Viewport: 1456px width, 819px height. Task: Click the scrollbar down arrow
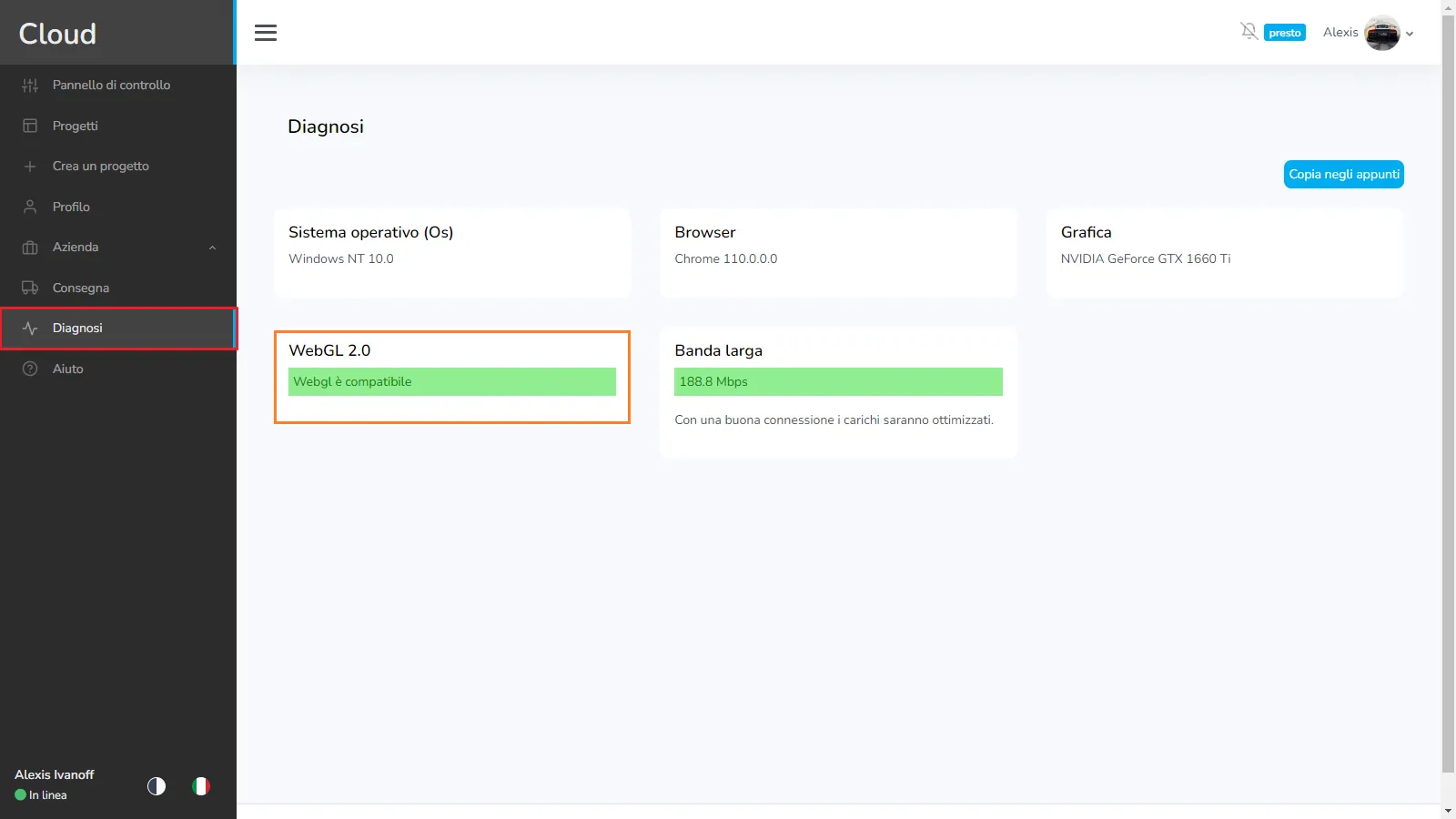[1449, 811]
